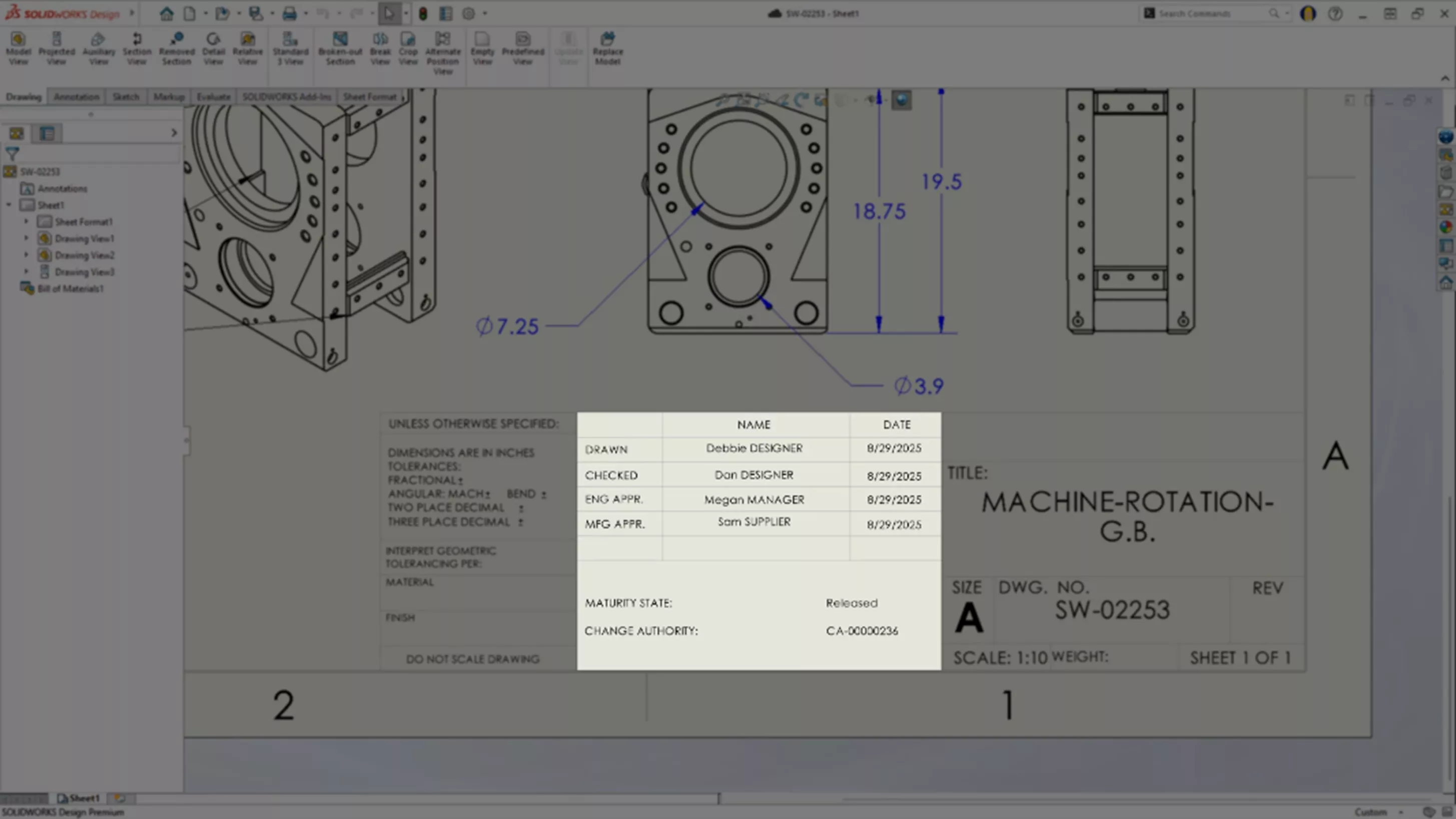This screenshot has height=819, width=1456.
Task: Select the Section View tool
Action: [x=137, y=48]
